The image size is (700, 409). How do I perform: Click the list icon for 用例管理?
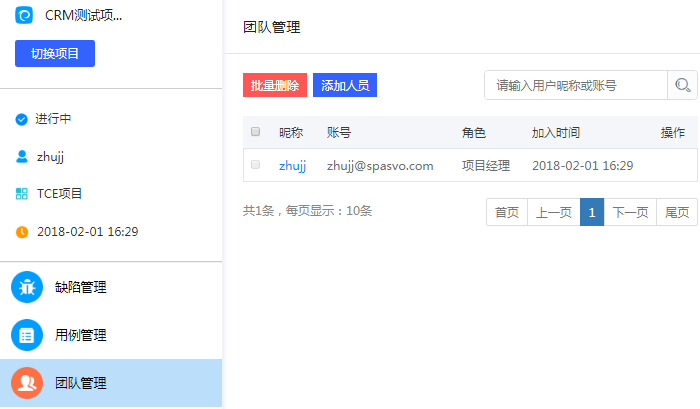pyautogui.click(x=27, y=335)
